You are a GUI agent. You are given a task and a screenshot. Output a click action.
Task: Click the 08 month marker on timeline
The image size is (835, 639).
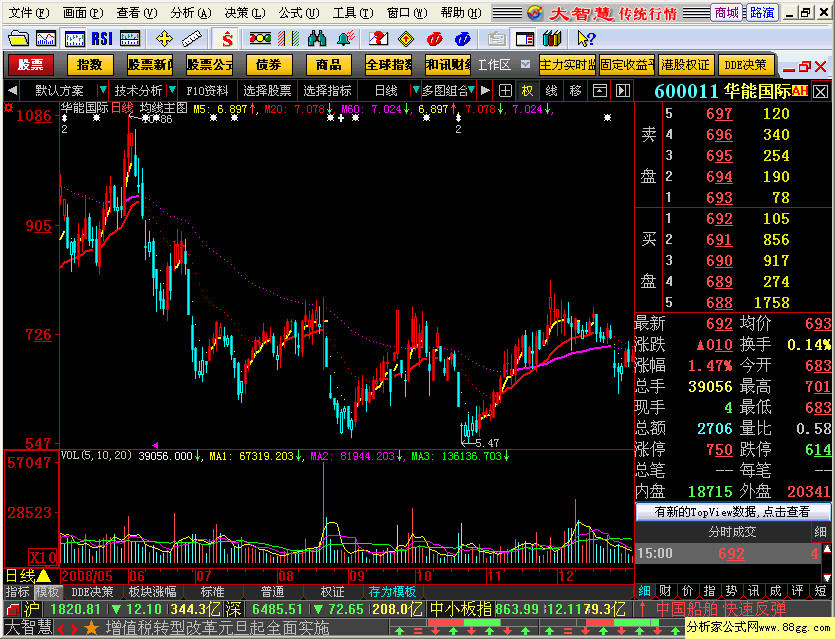click(x=286, y=576)
